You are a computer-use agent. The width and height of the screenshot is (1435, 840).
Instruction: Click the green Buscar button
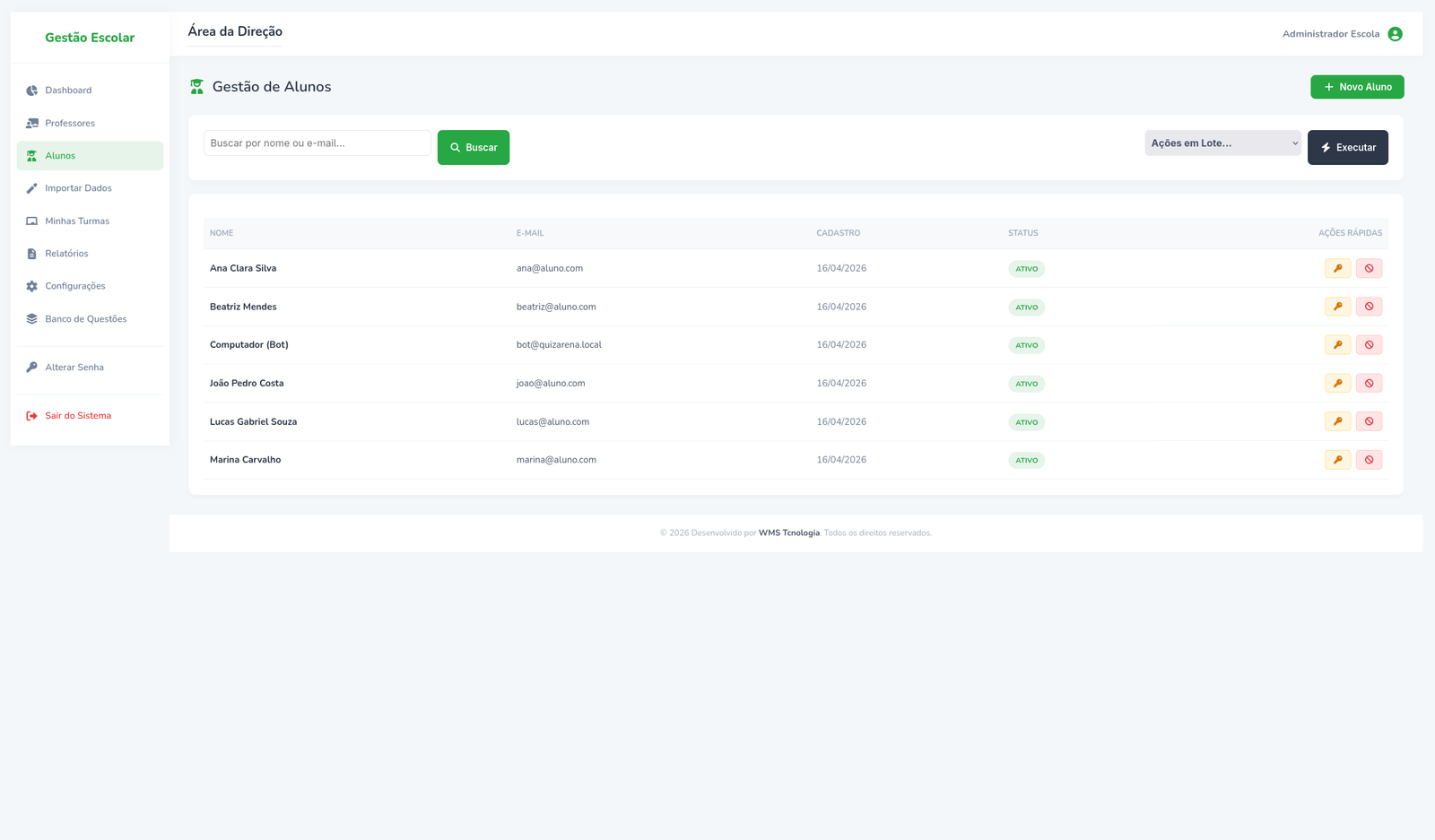[x=473, y=147]
